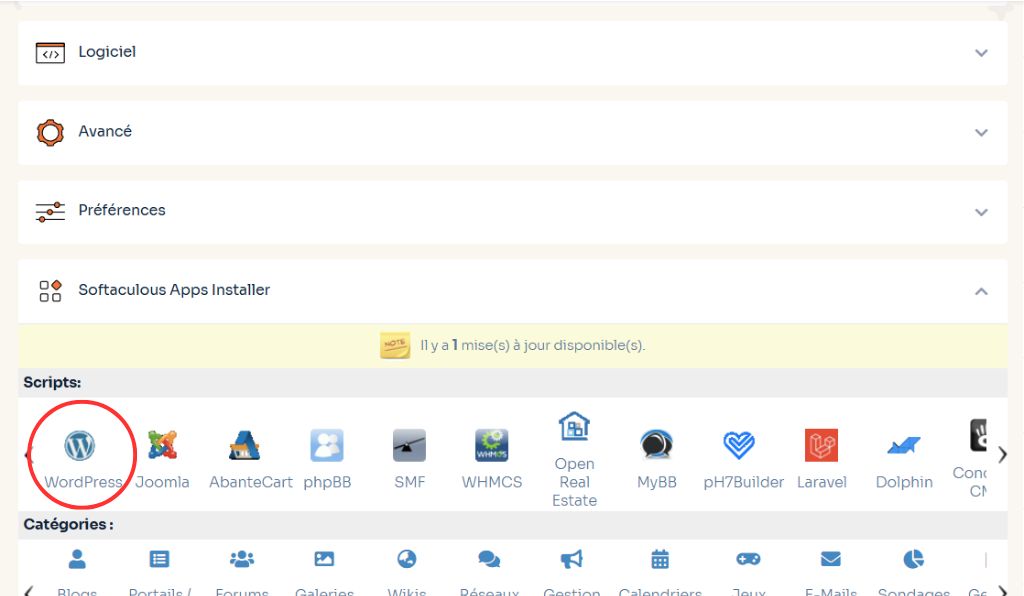Select the Dolphin script icon
Image resolution: width=1024 pixels, height=596 pixels.
pyautogui.click(x=904, y=445)
